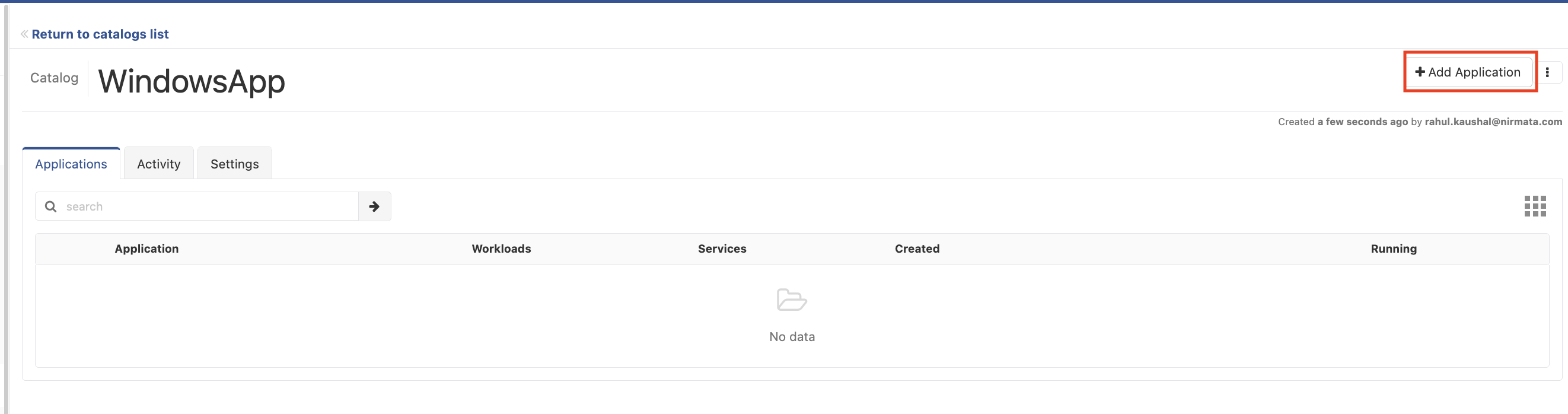Focus the applications search field

click(197, 206)
